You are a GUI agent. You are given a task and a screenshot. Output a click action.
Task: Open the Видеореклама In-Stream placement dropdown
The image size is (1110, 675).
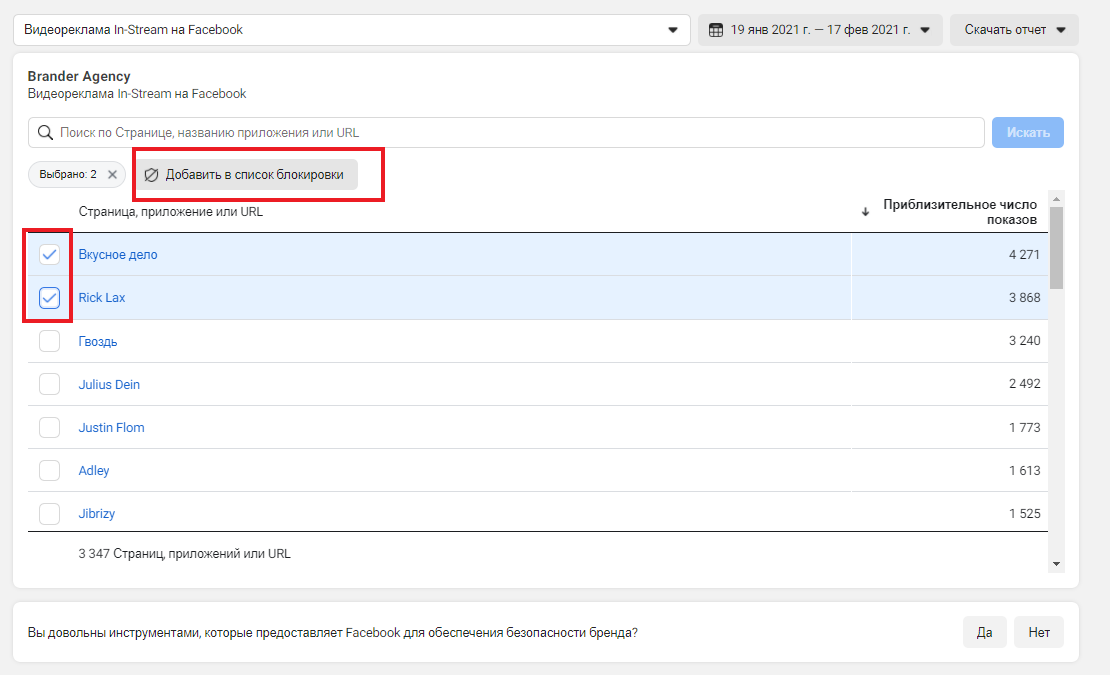(x=351, y=30)
